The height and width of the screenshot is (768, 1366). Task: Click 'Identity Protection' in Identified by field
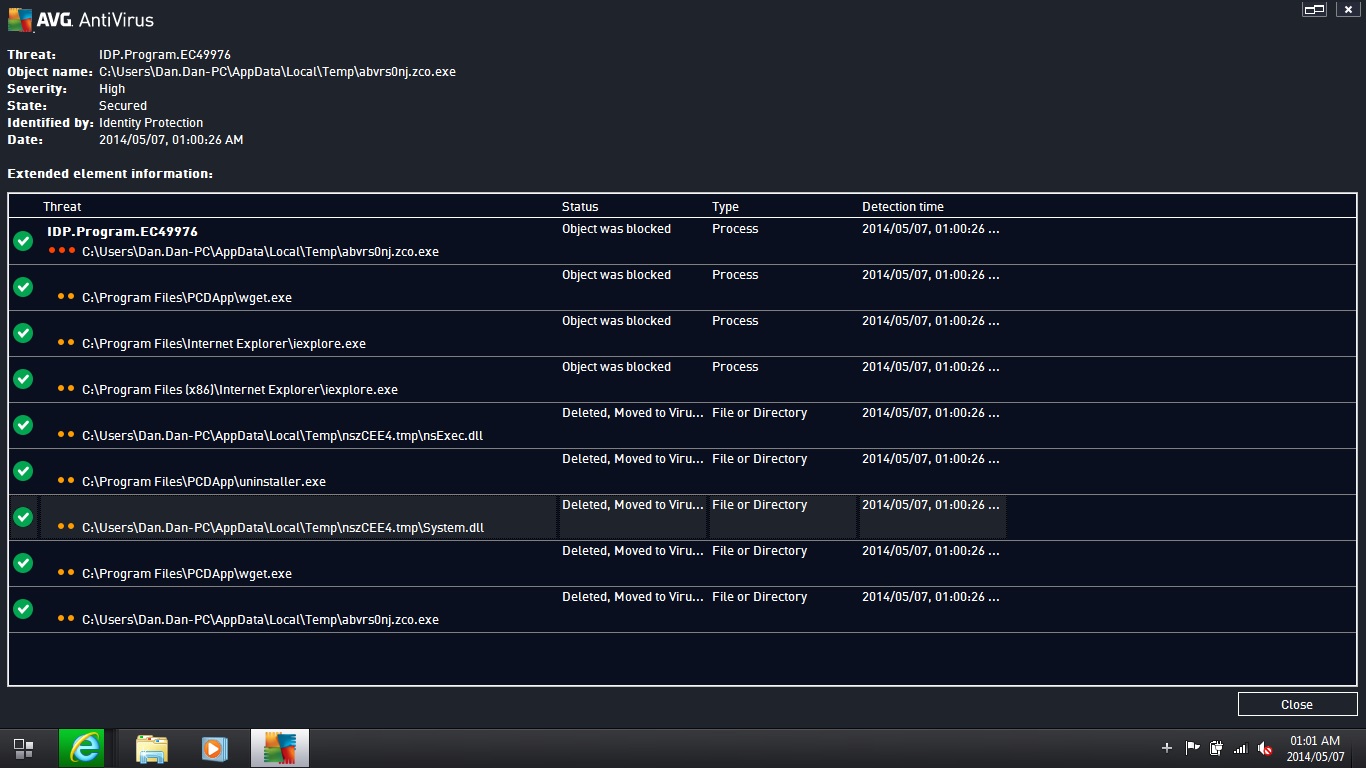point(151,123)
